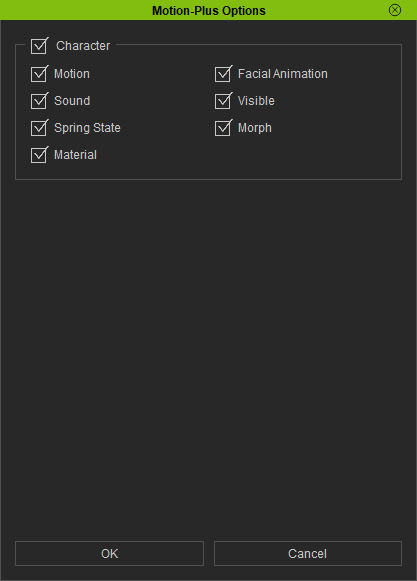Click the Sound label text
Screen dimensions: 417x581
[x=72, y=101]
